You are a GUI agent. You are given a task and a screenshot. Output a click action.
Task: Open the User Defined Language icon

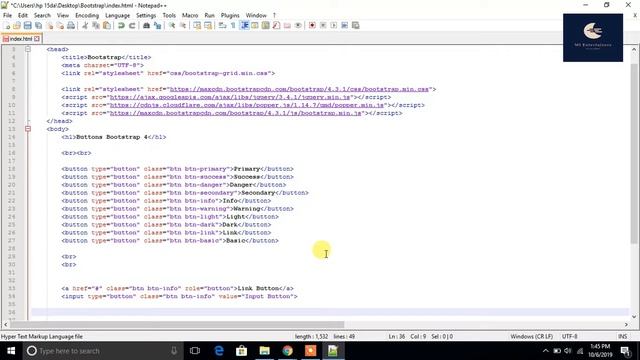[255, 25]
